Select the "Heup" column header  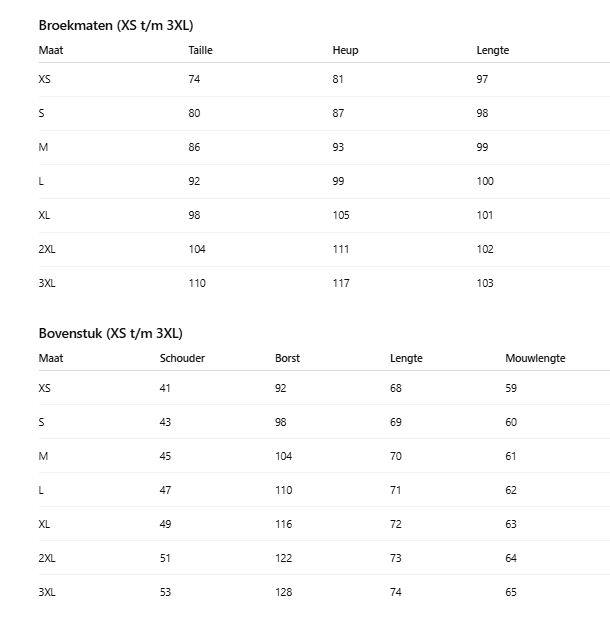point(345,50)
